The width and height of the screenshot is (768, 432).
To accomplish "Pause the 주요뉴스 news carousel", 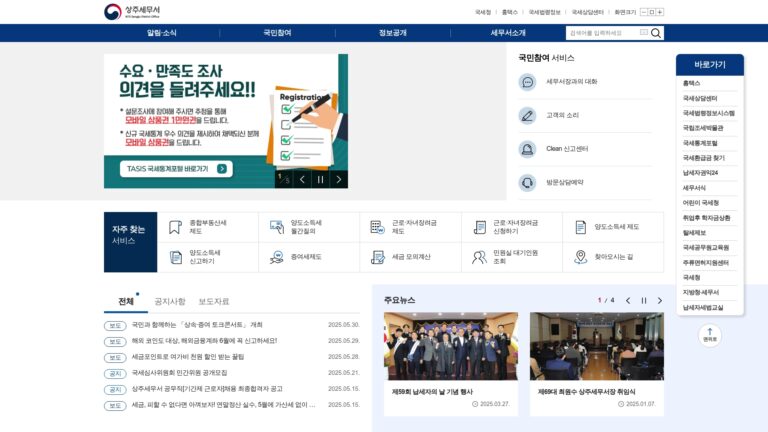I will 644,301.
